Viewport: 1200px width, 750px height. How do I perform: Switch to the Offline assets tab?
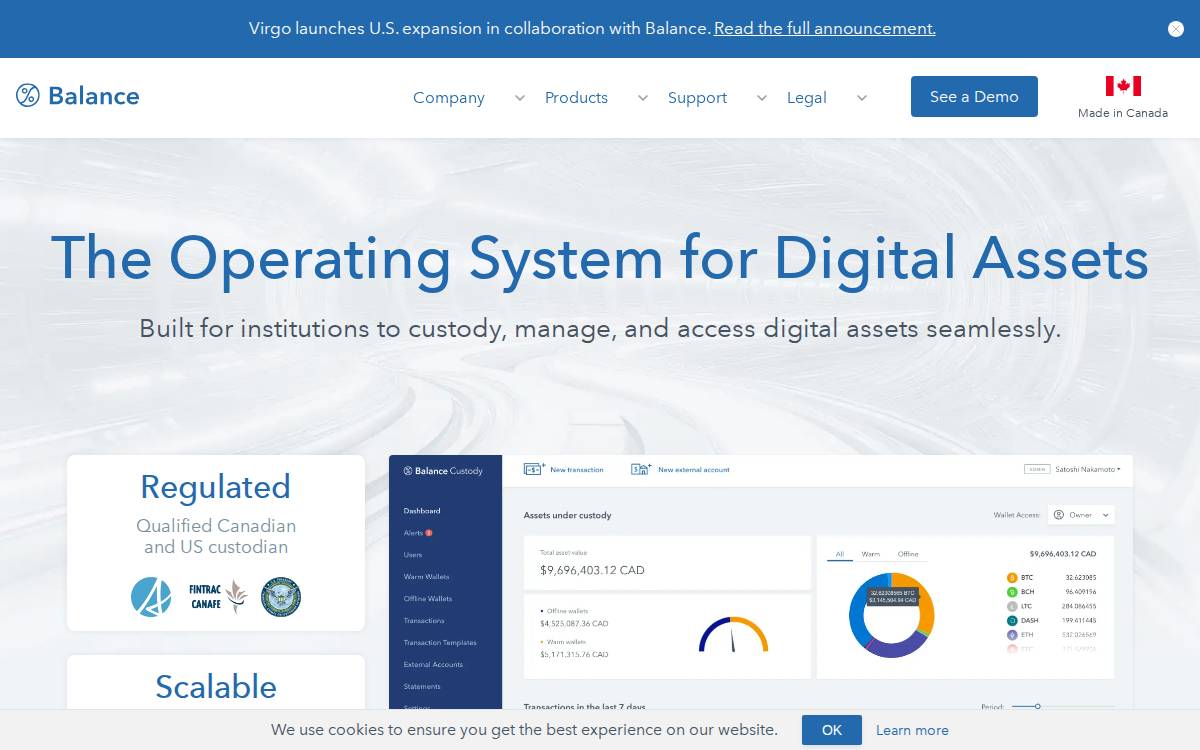coord(908,554)
